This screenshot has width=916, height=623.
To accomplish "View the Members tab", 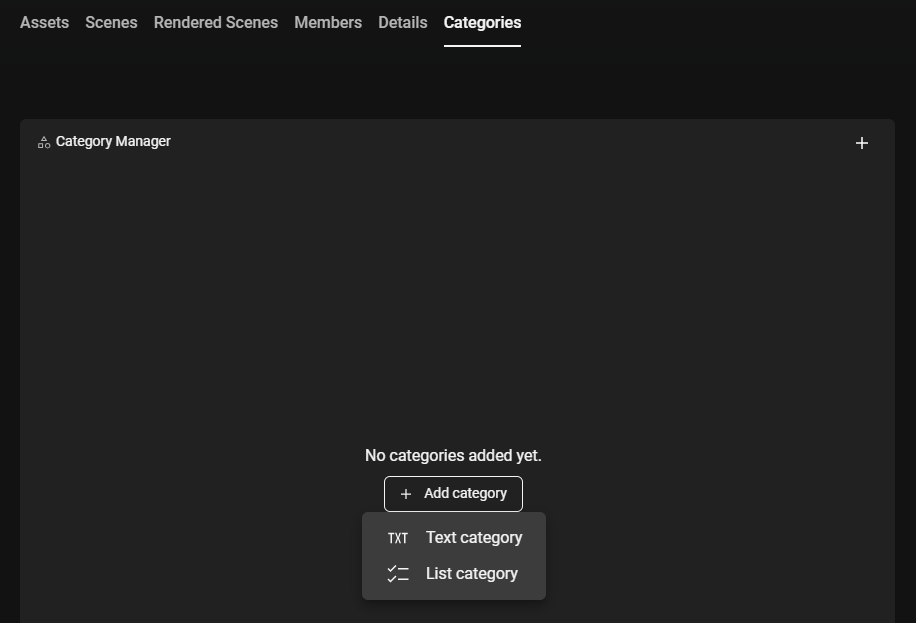I will click(x=328, y=22).
